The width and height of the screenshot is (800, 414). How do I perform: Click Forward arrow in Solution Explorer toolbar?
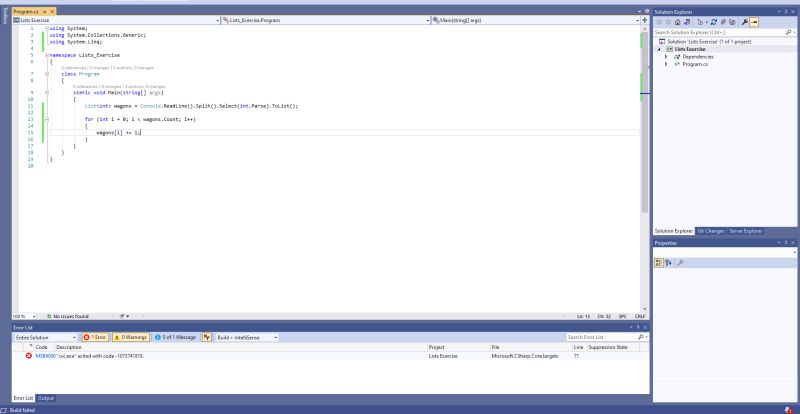[x=668, y=22]
